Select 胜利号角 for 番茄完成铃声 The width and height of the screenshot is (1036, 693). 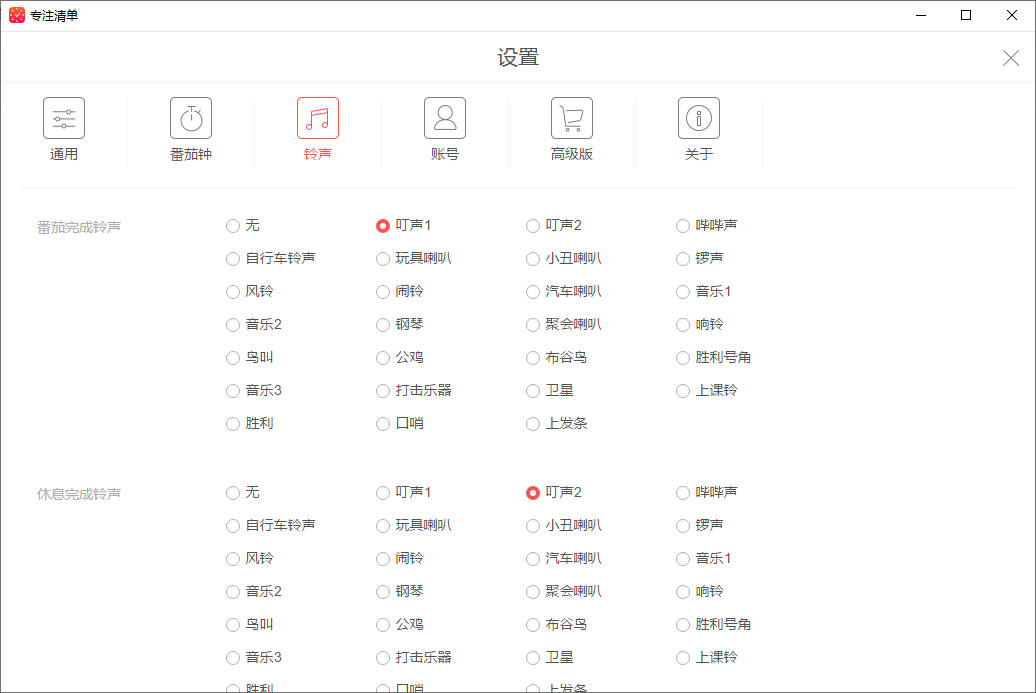683,358
